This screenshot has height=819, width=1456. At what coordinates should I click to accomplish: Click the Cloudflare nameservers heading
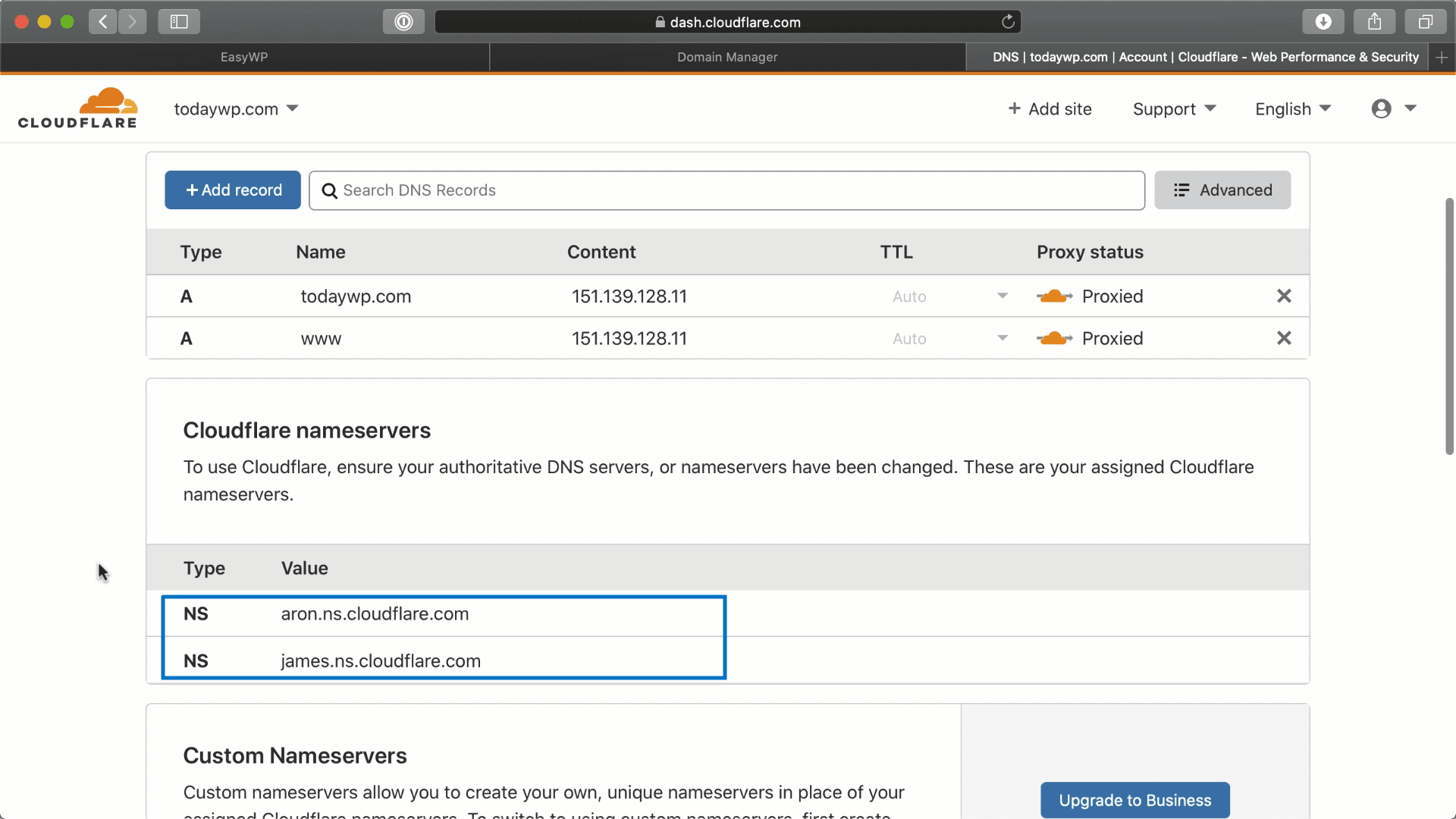307,430
